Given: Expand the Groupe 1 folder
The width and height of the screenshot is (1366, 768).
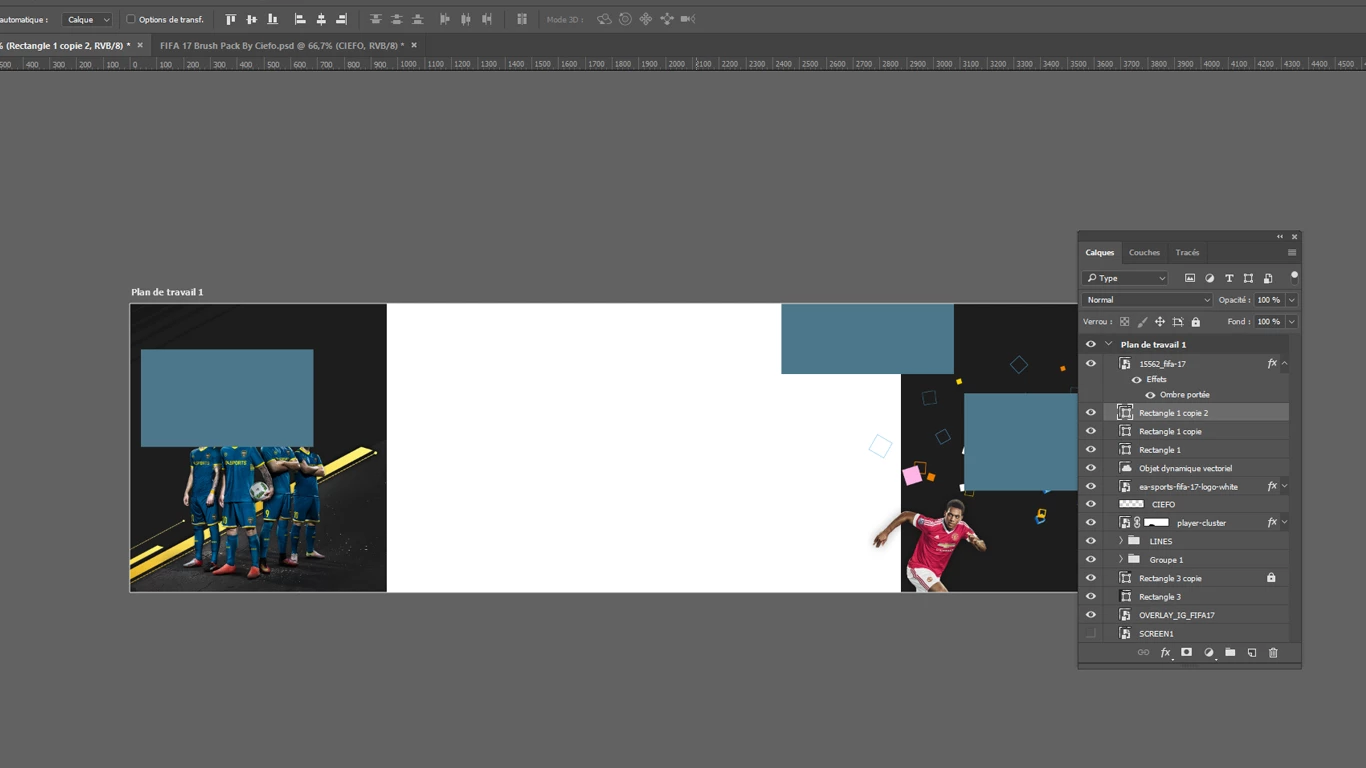Looking at the screenshot, I should [1120, 560].
